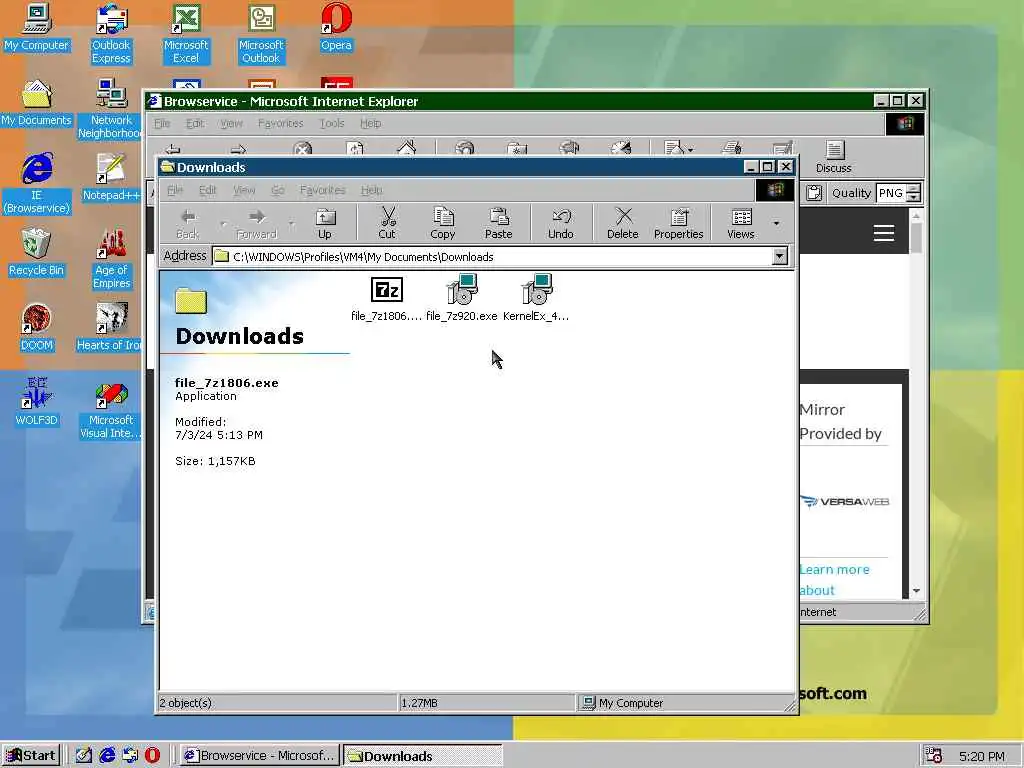Open My Documents desktop folder

click(x=36, y=103)
